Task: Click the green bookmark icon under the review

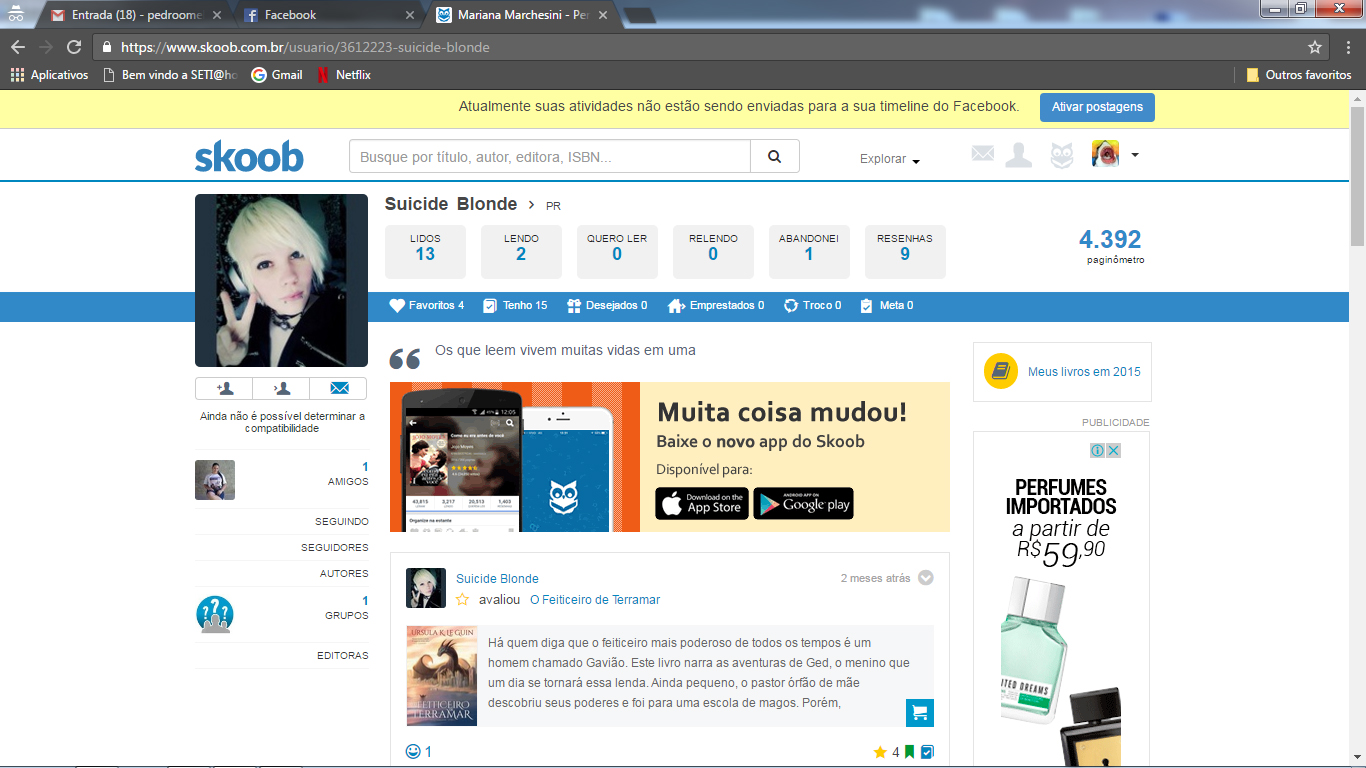Action: pos(910,752)
